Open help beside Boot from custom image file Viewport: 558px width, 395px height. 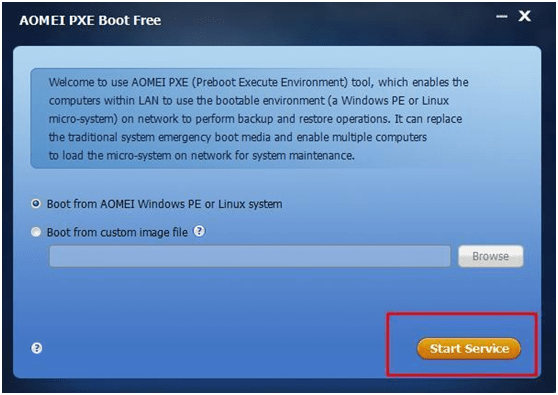(199, 231)
